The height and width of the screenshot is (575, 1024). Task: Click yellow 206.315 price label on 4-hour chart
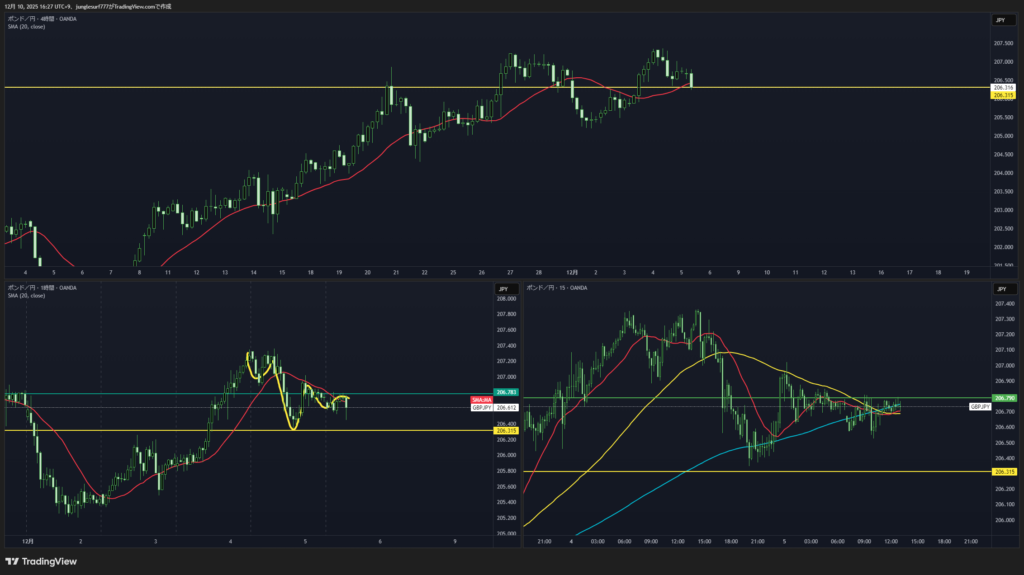click(1001, 95)
